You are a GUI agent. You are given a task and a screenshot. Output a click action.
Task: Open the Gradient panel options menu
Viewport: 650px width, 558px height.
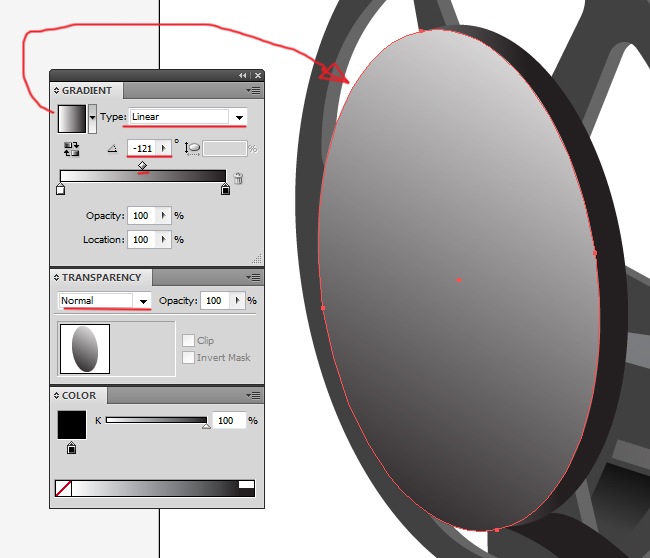(253, 90)
